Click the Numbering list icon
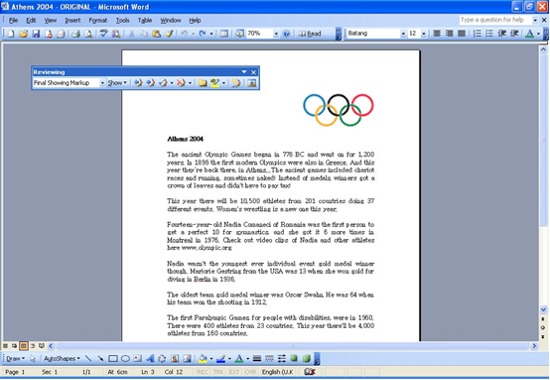The image size is (550, 380). (477, 34)
